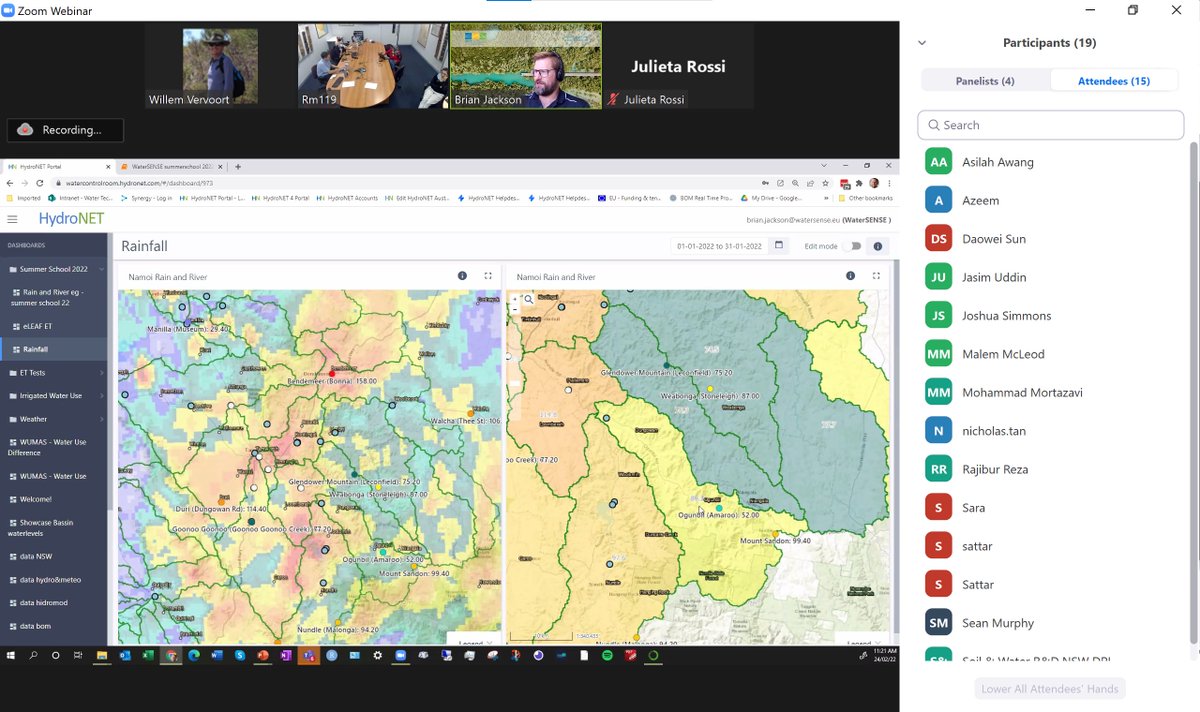Open PowerPoint from the Windows taskbar
Image resolution: width=1200 pixels, height=712 pixels.
[x=263, y=656]
